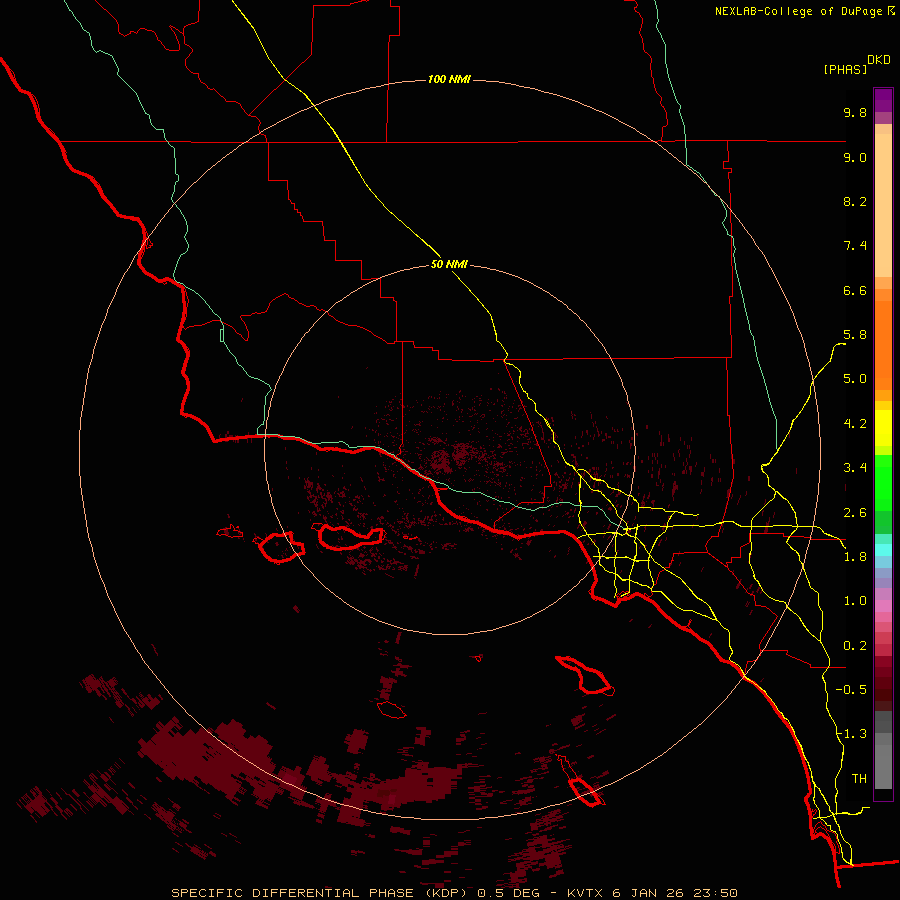This screenshot has width=900, height=900.
Task: Pick the cyan segment of color bar
Action: click(883, 550)
